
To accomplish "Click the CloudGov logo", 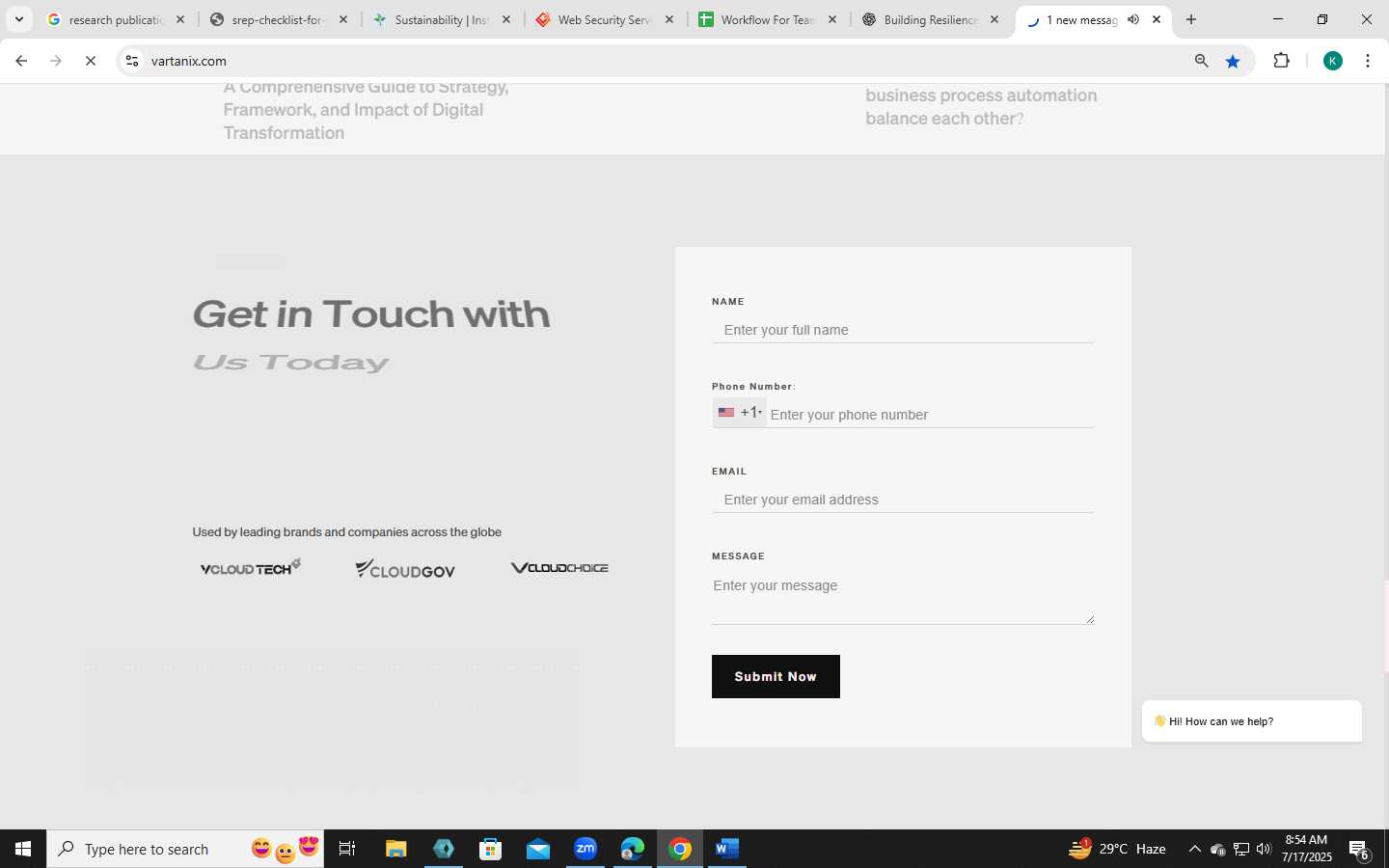I will pos(405,569).
